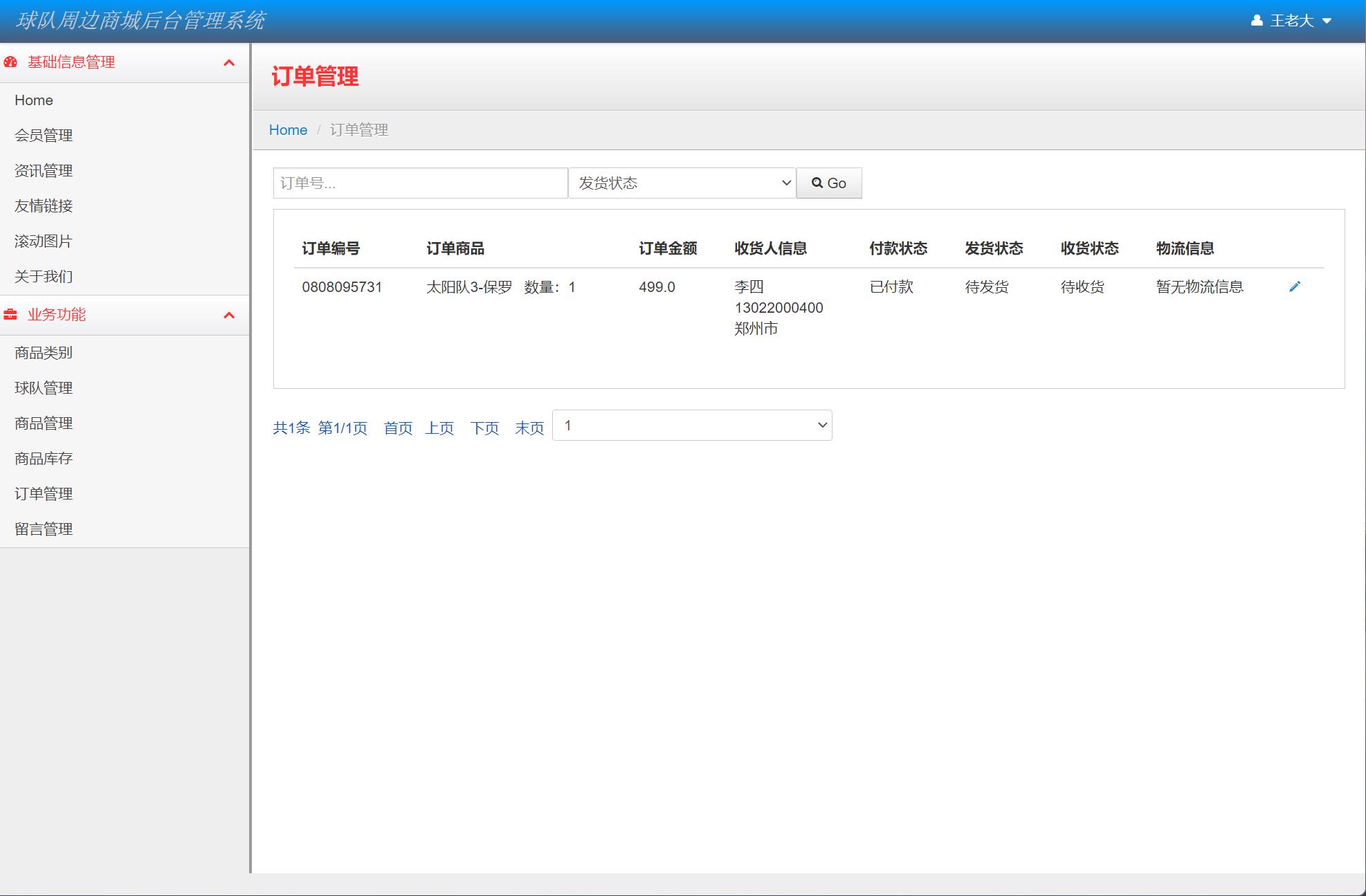Click 下页 to go to next page
Screen dimensions: 1366x896
pyautogui.click(x=484, y=428)
